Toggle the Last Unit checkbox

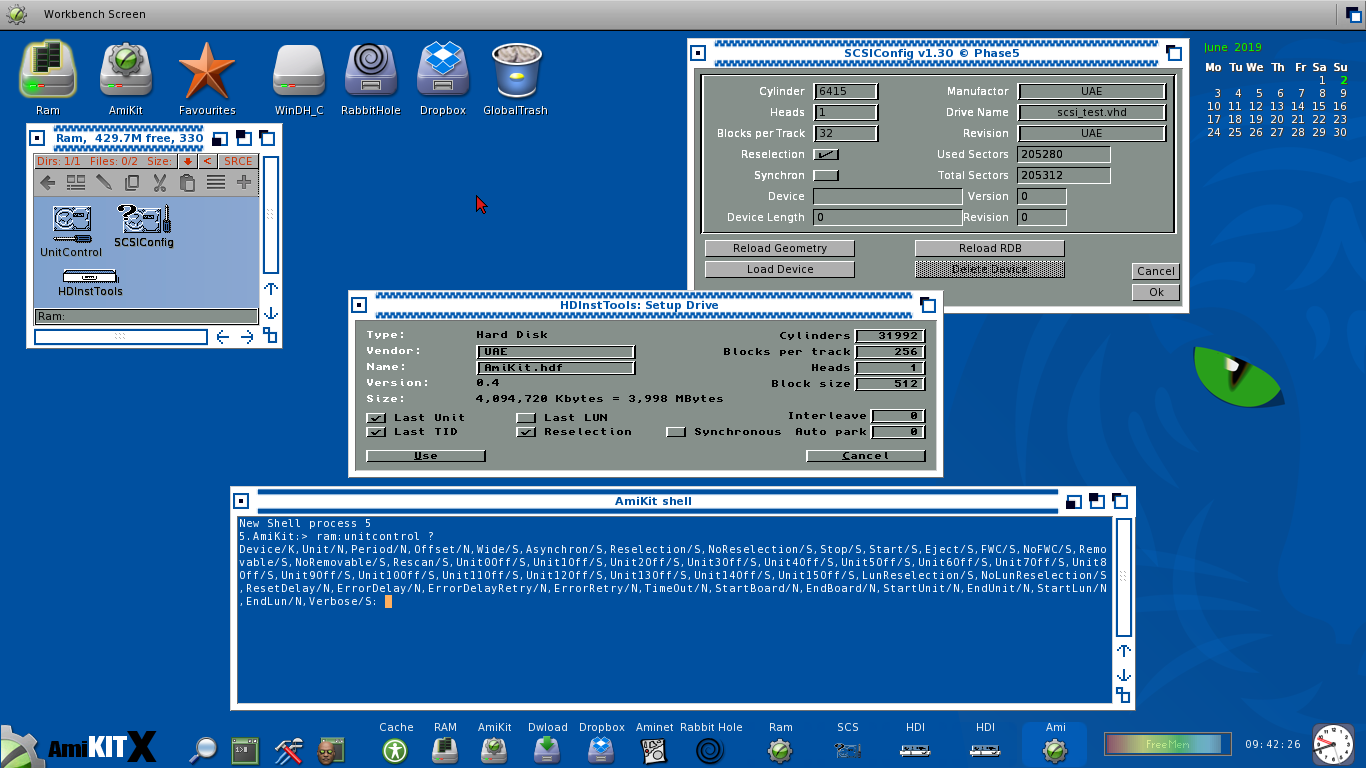coord(376,418)
